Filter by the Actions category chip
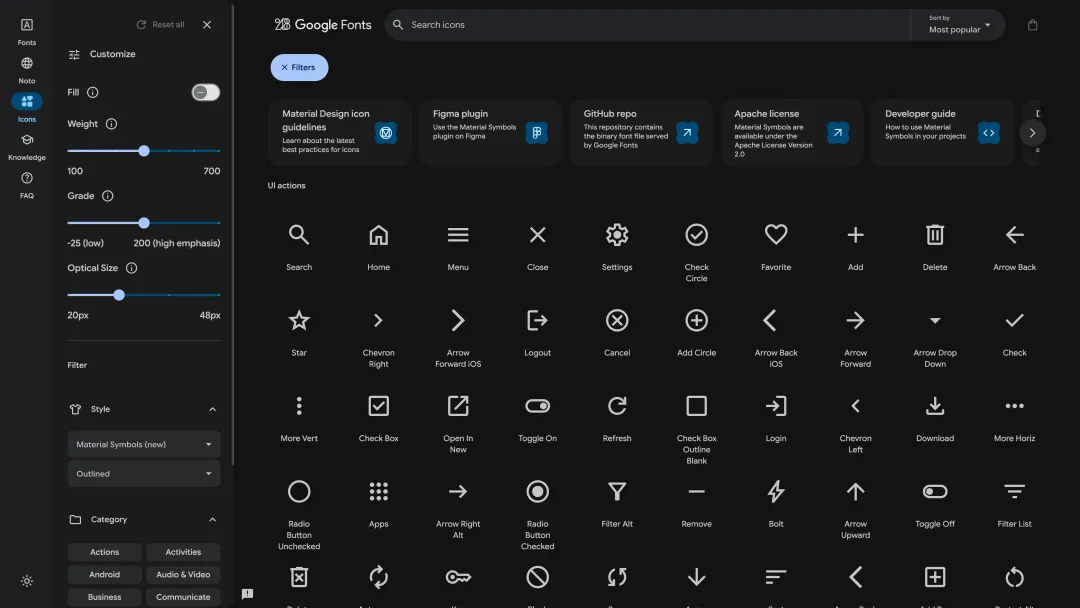Image resolution: width=1080 pixels, height=608 pixels. tap(105, 552)
